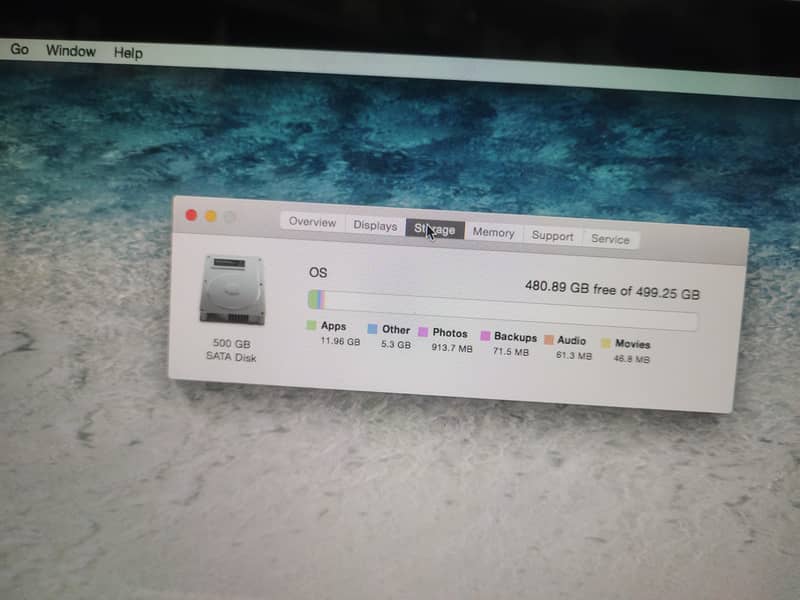Click the blue Other color swatch
The height and width of the screenshot is (600, 800).
372,329
